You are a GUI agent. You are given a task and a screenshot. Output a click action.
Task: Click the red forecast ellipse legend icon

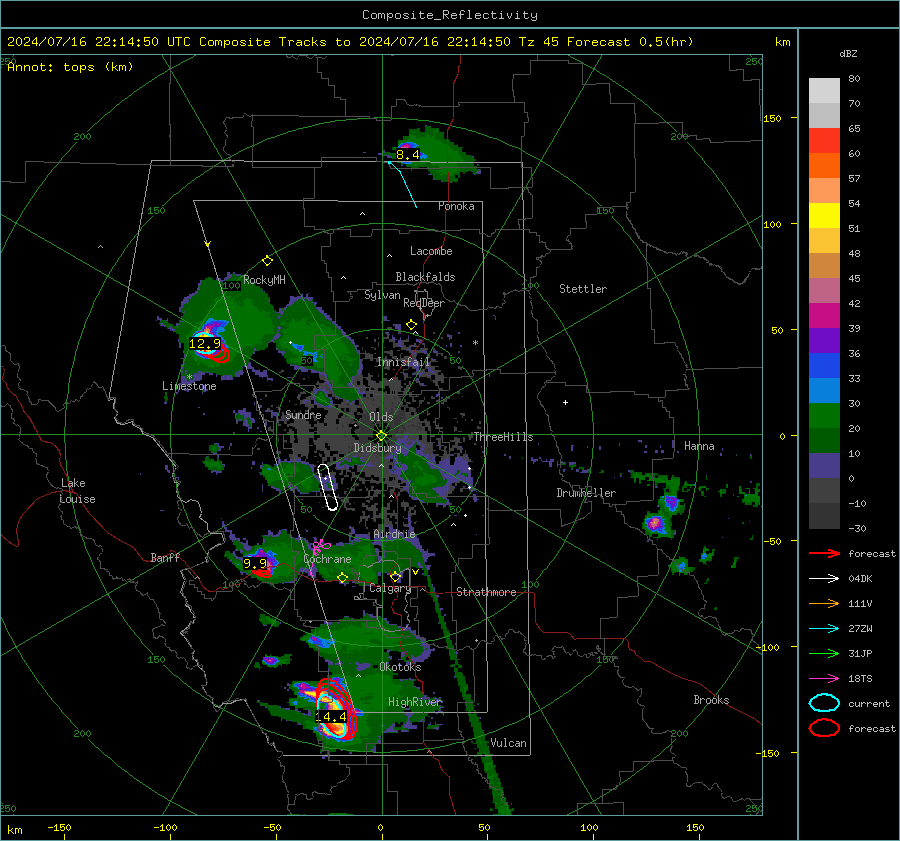(x=824, y=728)
